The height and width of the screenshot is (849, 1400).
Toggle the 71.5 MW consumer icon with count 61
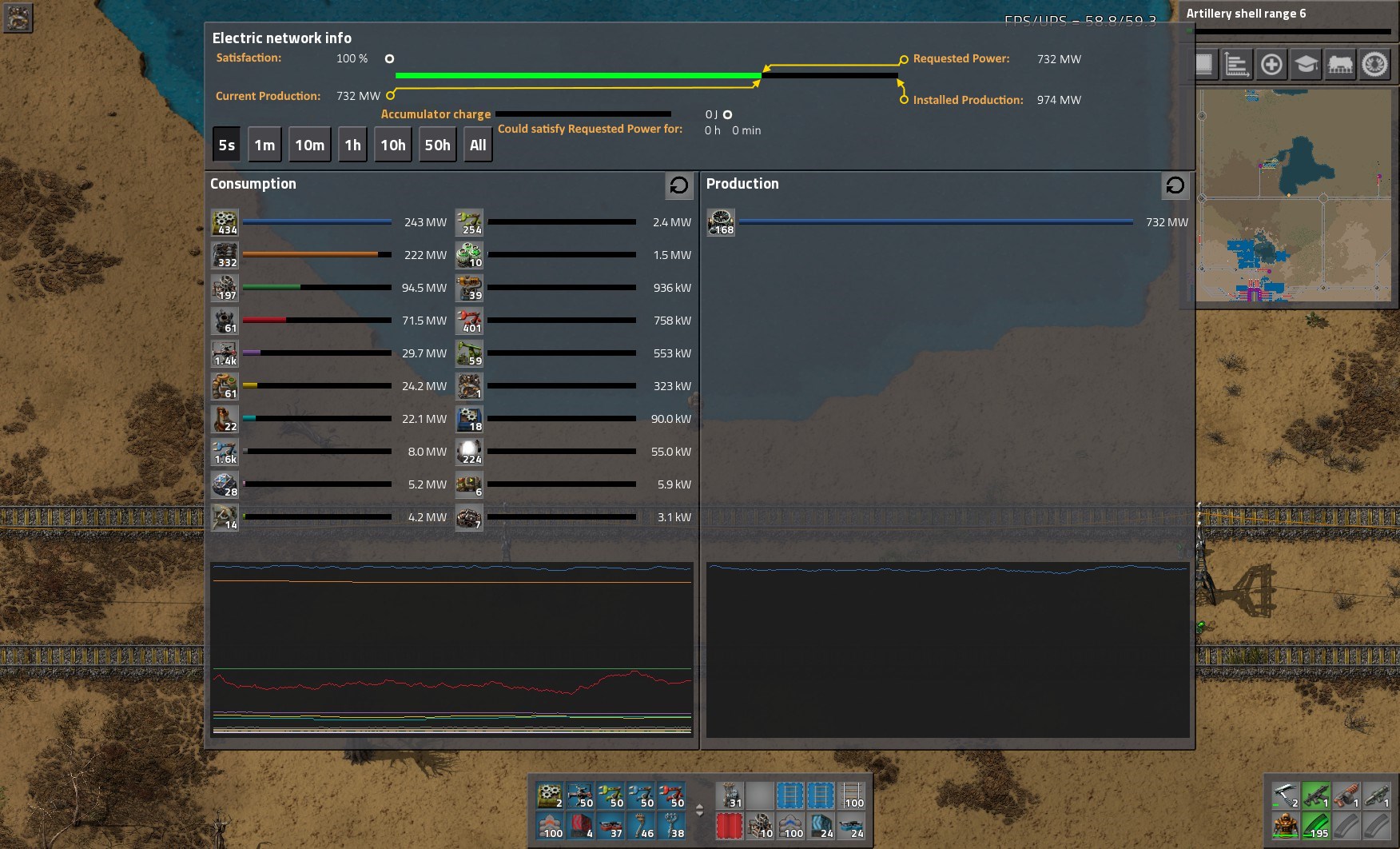pyautogui.click(x=225, y=321)
